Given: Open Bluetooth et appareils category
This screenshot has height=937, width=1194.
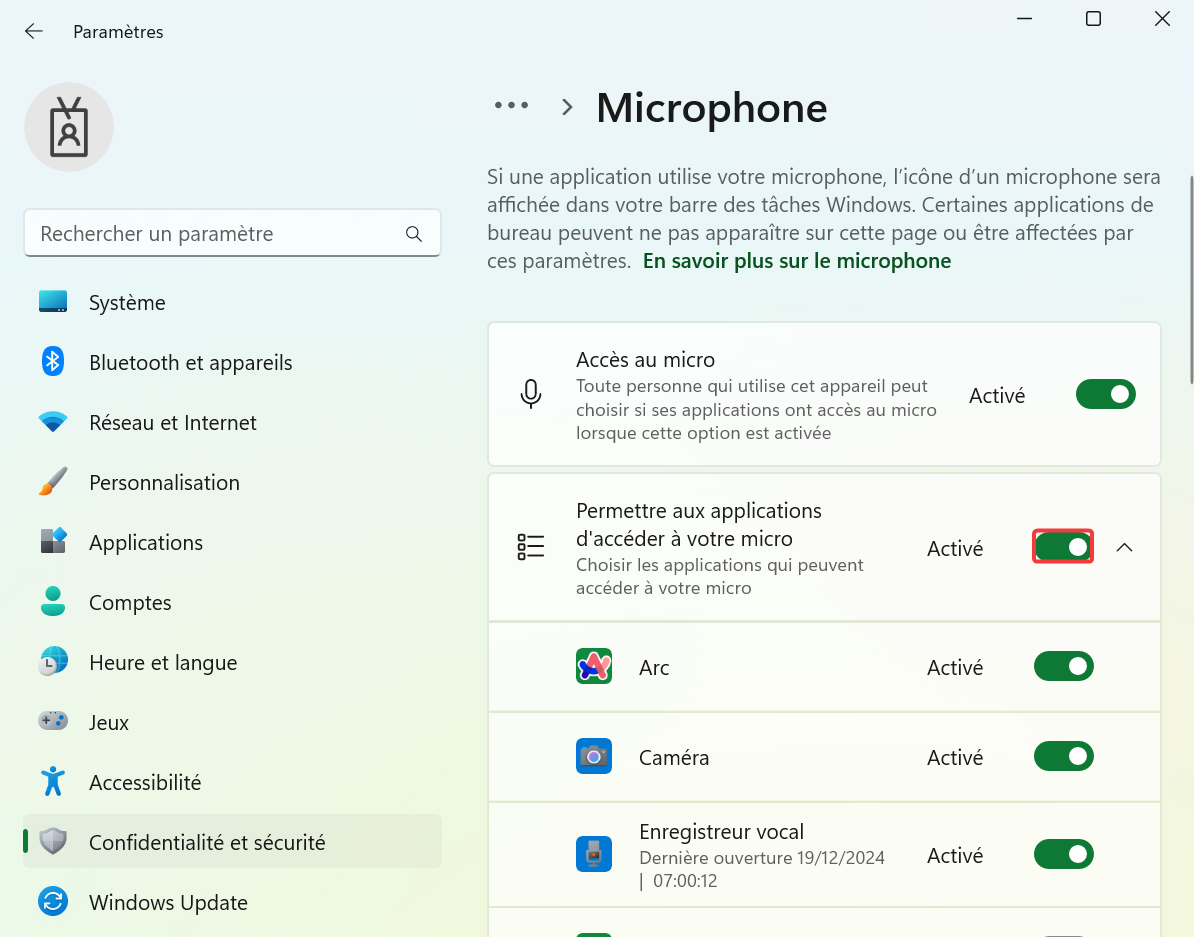Looking at the screenshot, I should pyautogui.click(x=232, y=363).
